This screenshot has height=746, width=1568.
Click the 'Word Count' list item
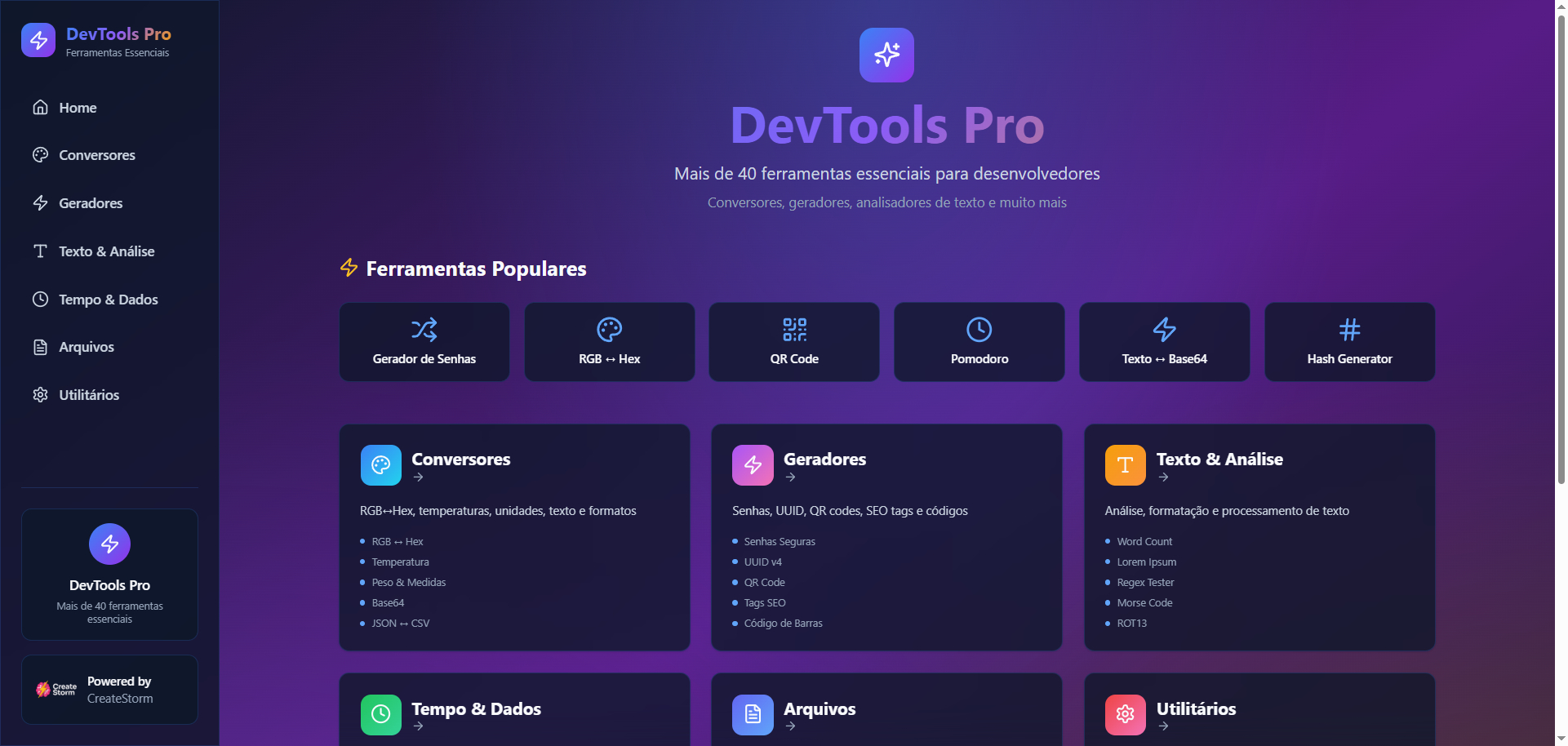pyautogui.click(x=1144, y=541)
